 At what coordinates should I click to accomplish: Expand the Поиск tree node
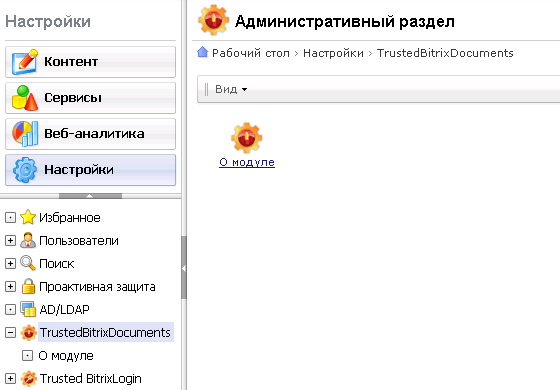click(10, 264)
